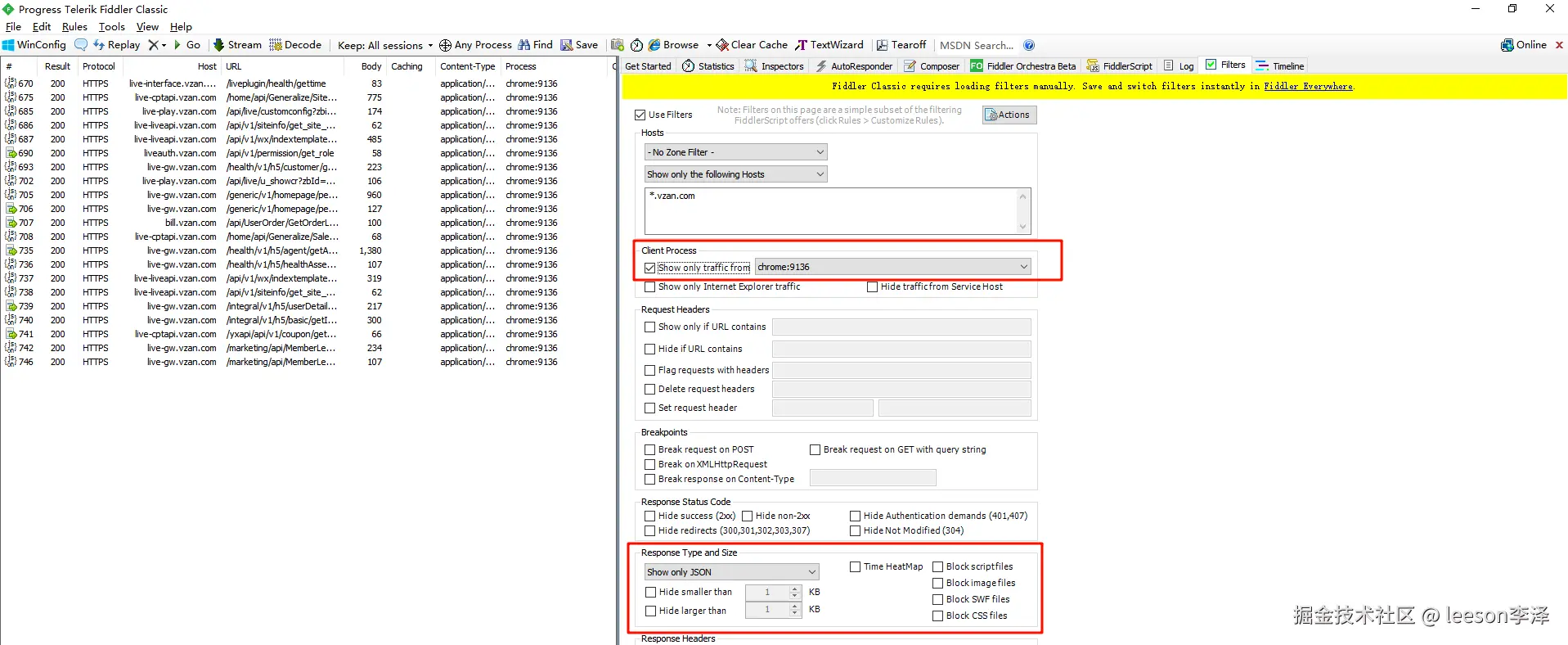Check Time HeatMap option
Image resolution: width=1568 pixels, height=645 pixels.
tap(855, 567)
